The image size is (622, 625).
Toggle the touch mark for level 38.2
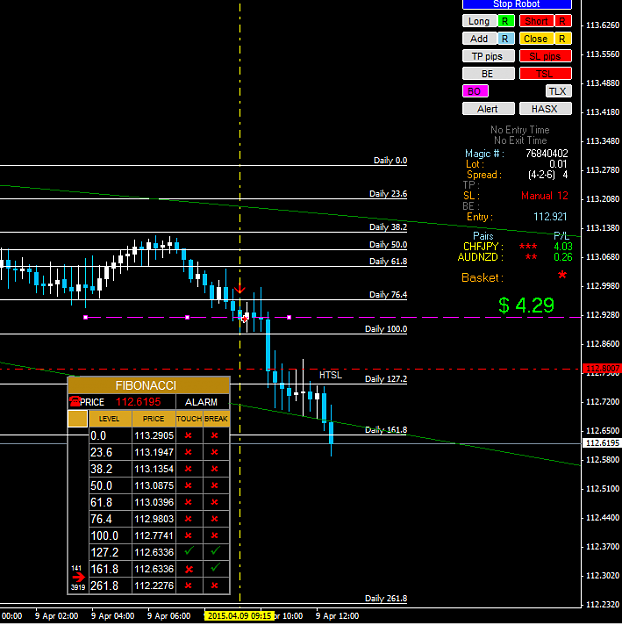tap(188, 469)
